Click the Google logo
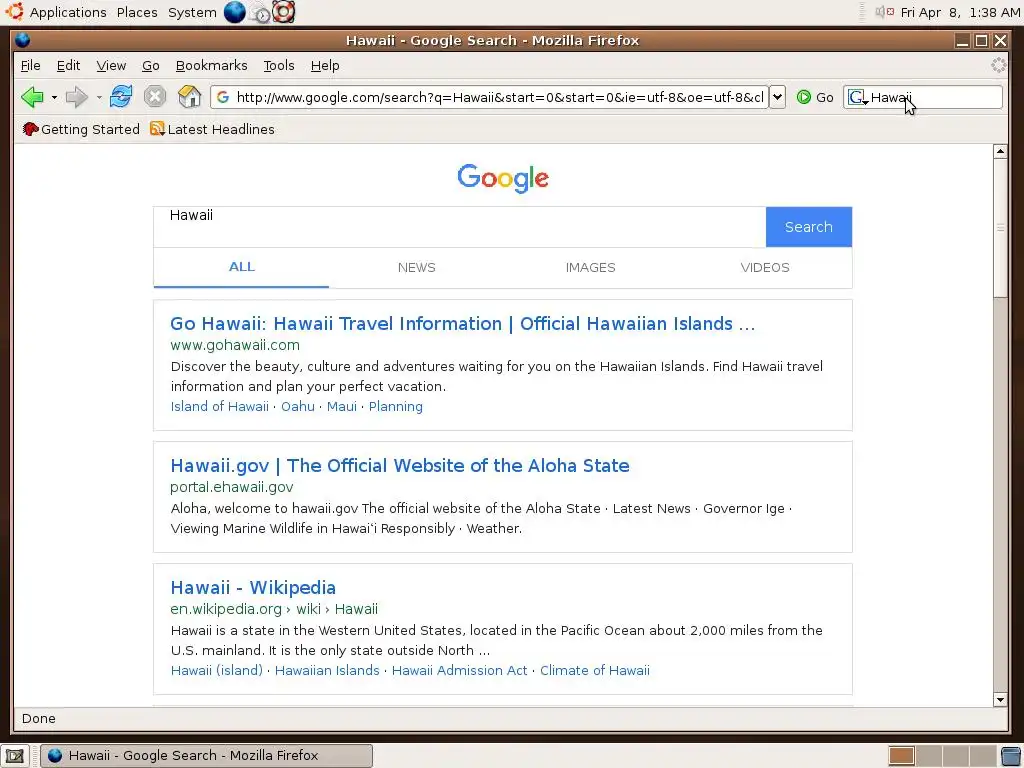This screenshot has width=1024, height=768. tap(503, 178)
